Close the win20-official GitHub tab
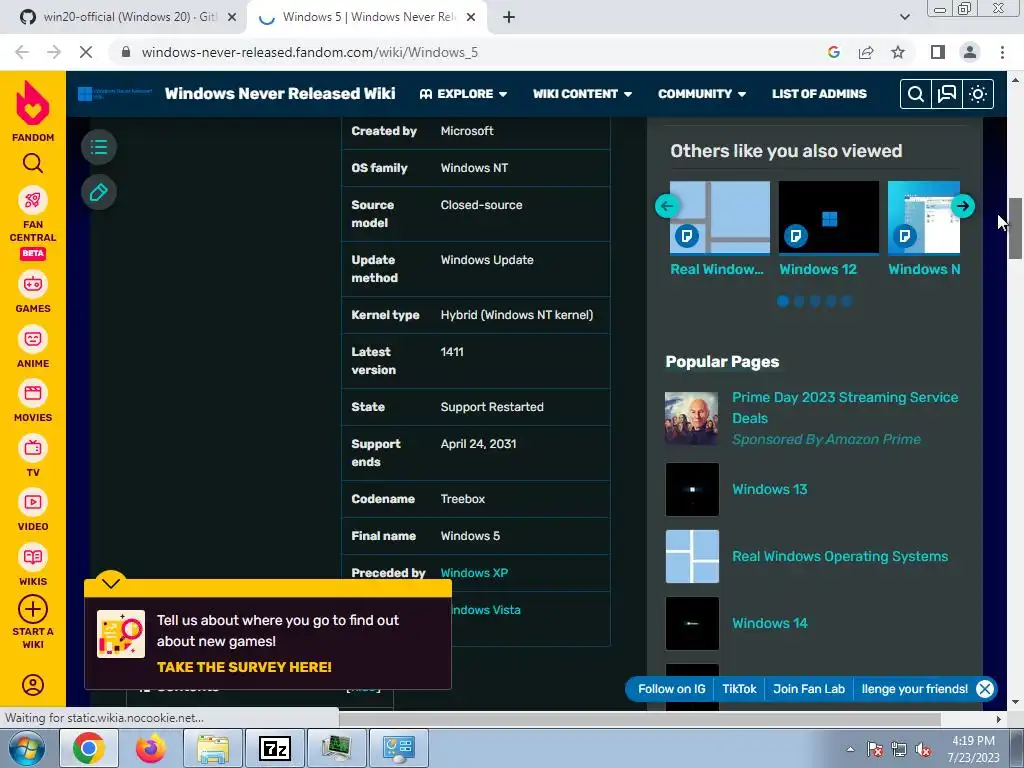 (x=232, y=17)
